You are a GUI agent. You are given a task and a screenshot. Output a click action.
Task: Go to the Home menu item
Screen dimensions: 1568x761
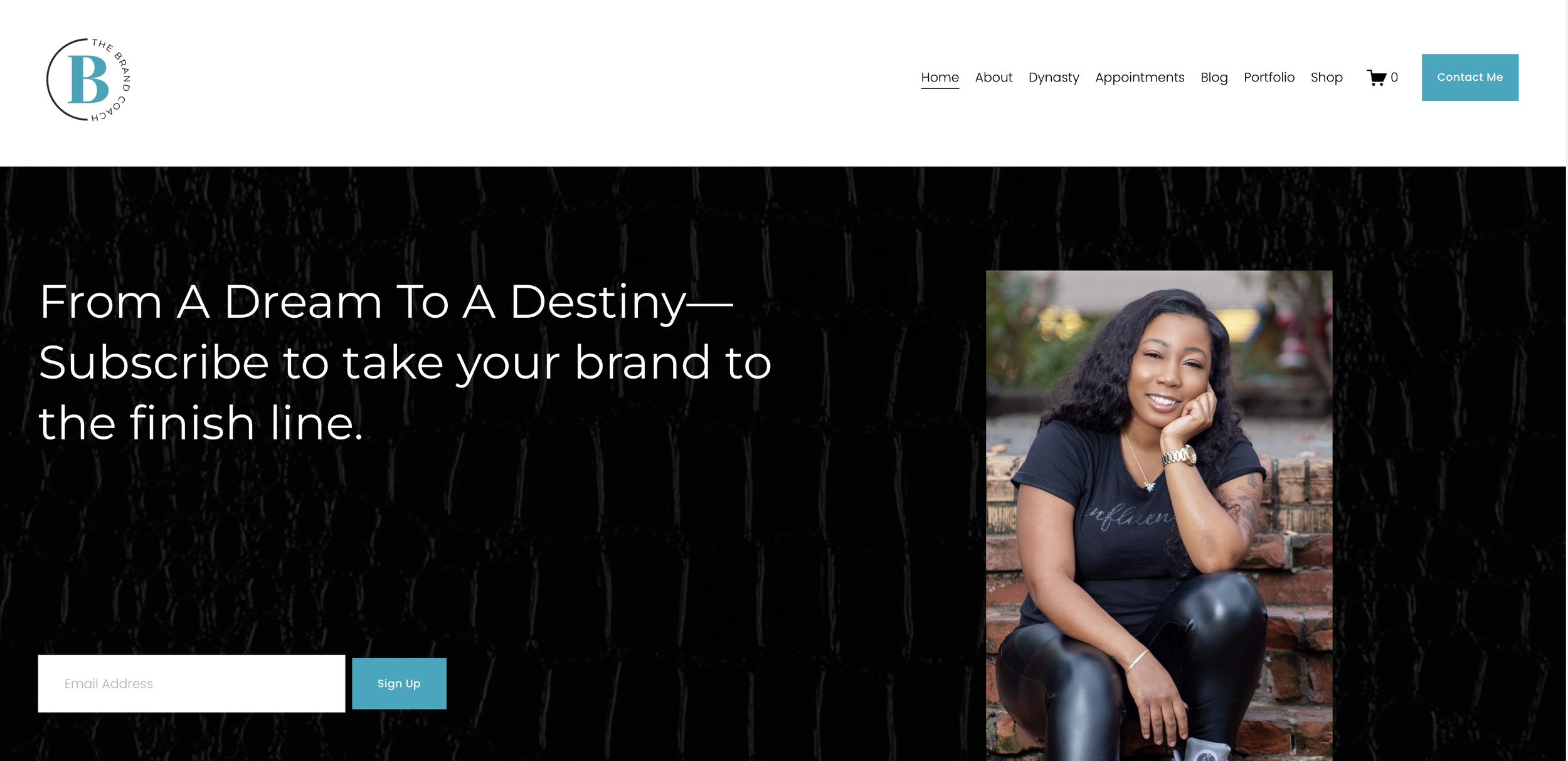point(940,77)
